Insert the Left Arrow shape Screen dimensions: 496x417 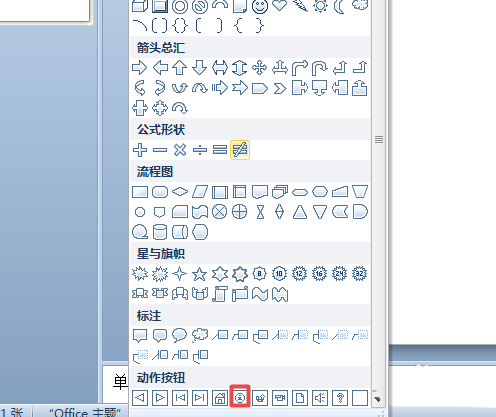coord(160,68)
